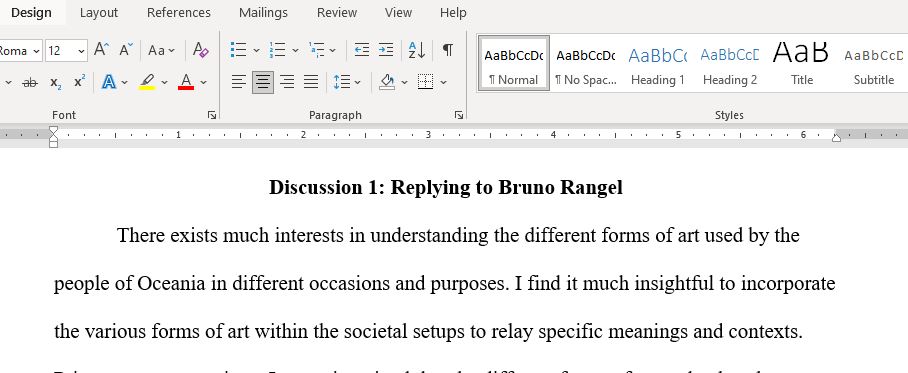The width and height of the screenshot is (908, 373).
Task: Open the View tab
Action: point(398,12)
